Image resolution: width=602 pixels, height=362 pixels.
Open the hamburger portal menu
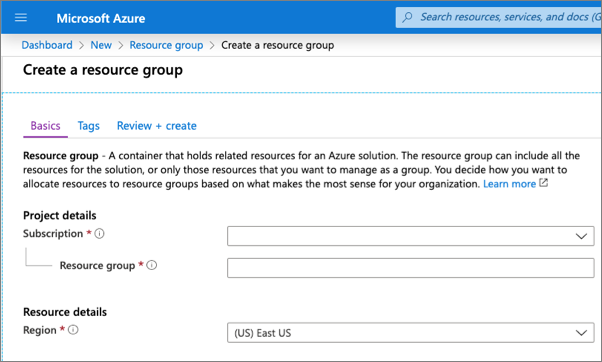[x=21, y=18]
